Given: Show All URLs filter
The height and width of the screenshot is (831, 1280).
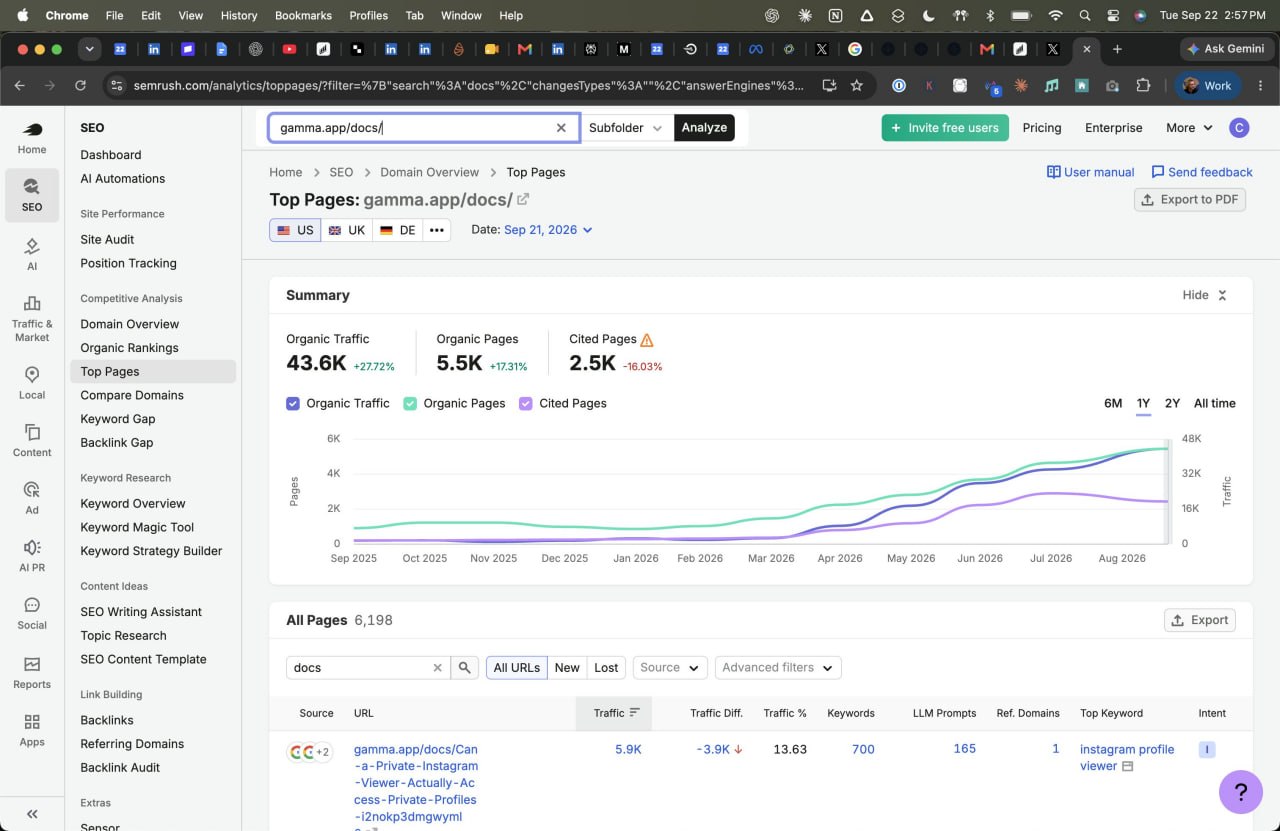Looking at the screenshot, I should 517,668.
